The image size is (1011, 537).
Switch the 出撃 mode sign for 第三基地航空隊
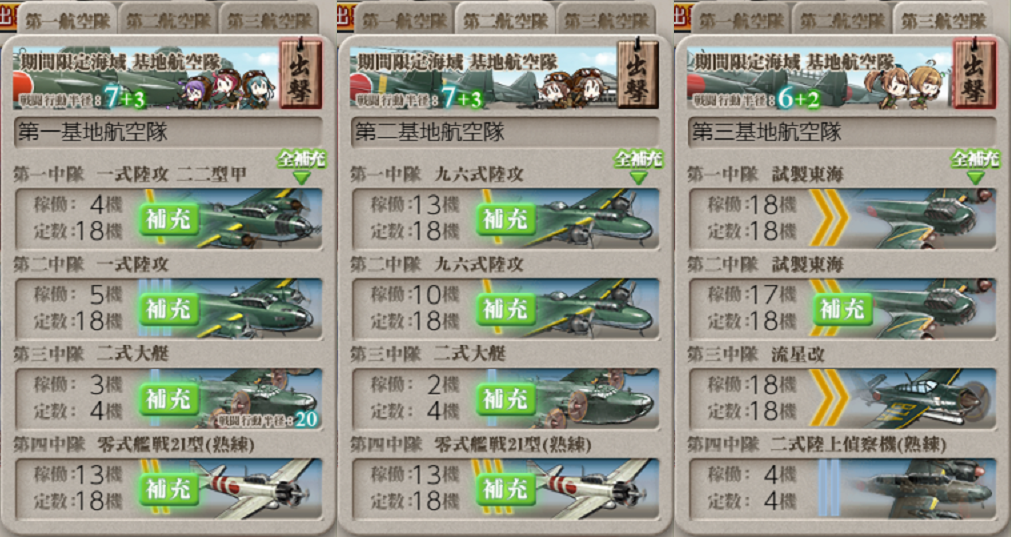974,74
